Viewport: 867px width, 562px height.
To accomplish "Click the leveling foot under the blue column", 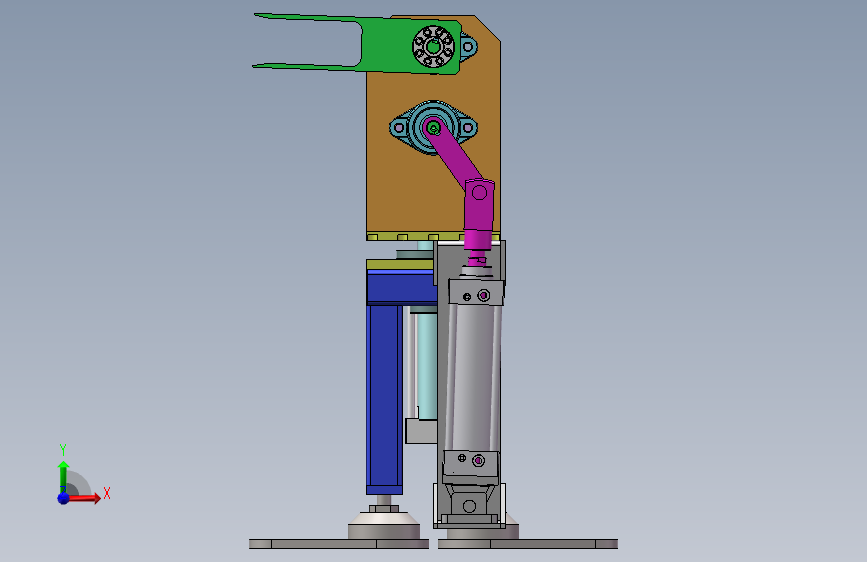I will (x=384, y=520).
